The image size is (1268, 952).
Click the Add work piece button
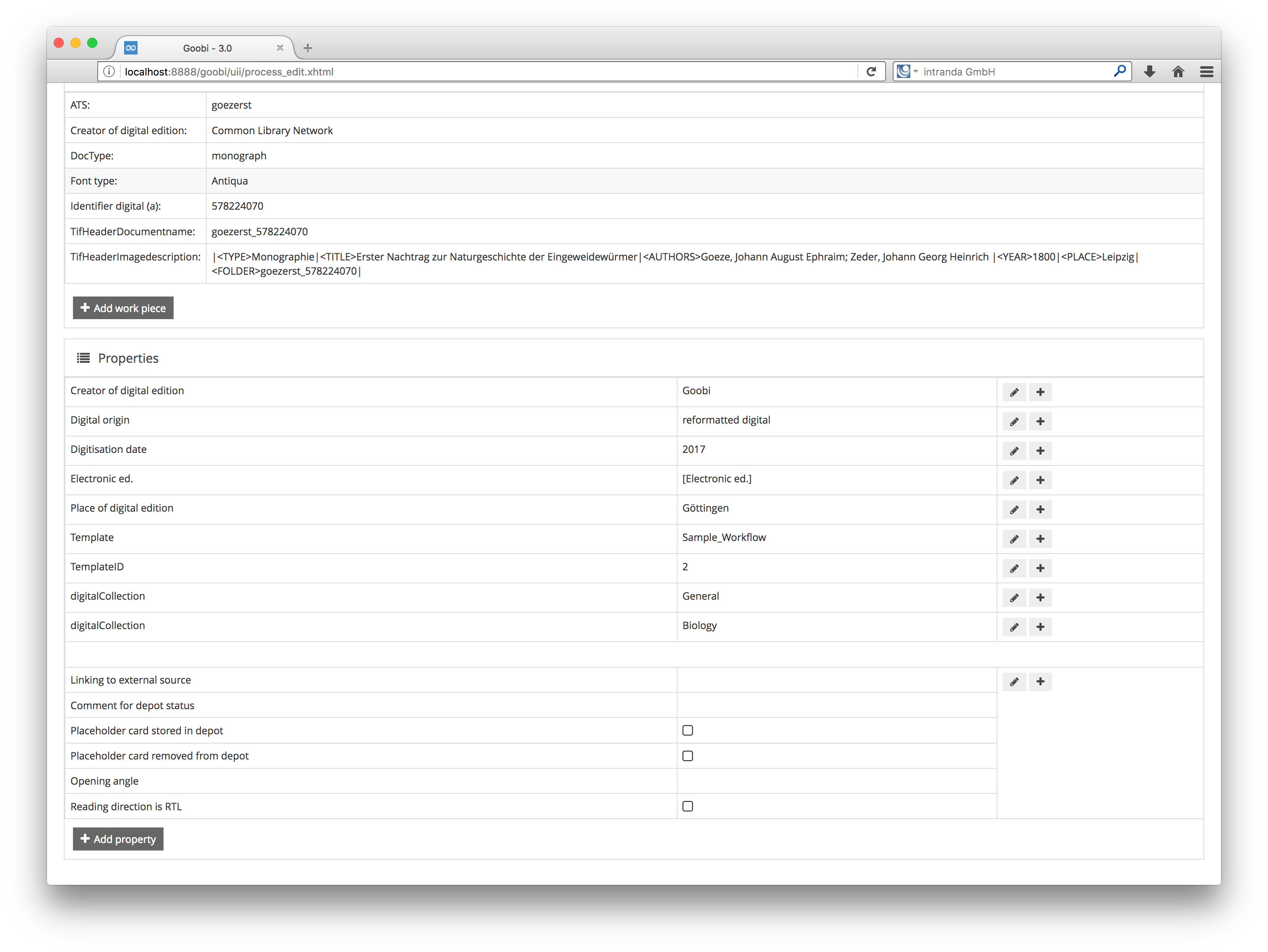[x=123, y=308]
